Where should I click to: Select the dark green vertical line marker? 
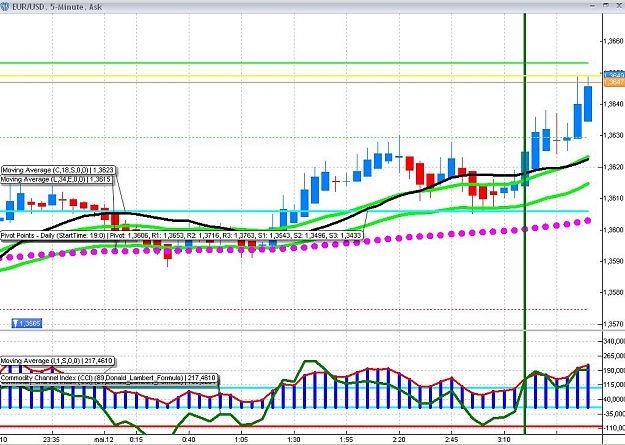pos(525,223)
